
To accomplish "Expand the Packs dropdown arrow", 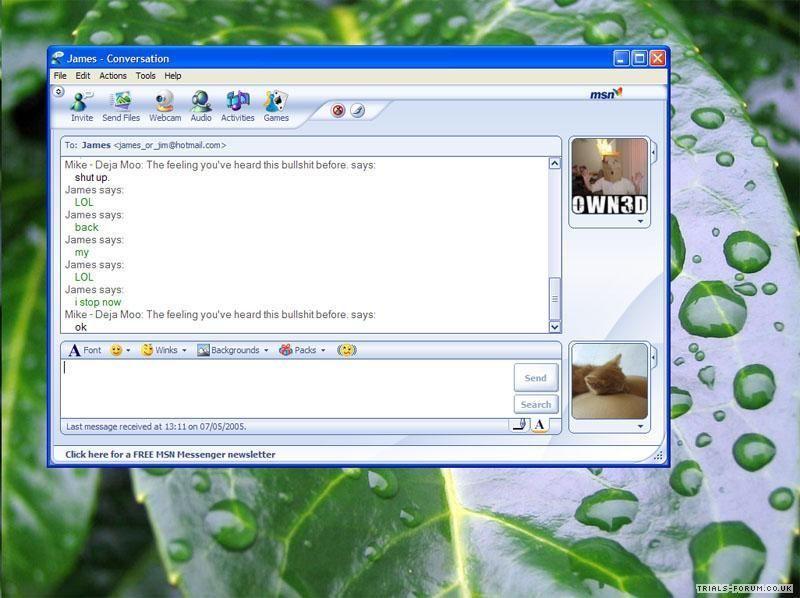I will click(x=323, y=350).
